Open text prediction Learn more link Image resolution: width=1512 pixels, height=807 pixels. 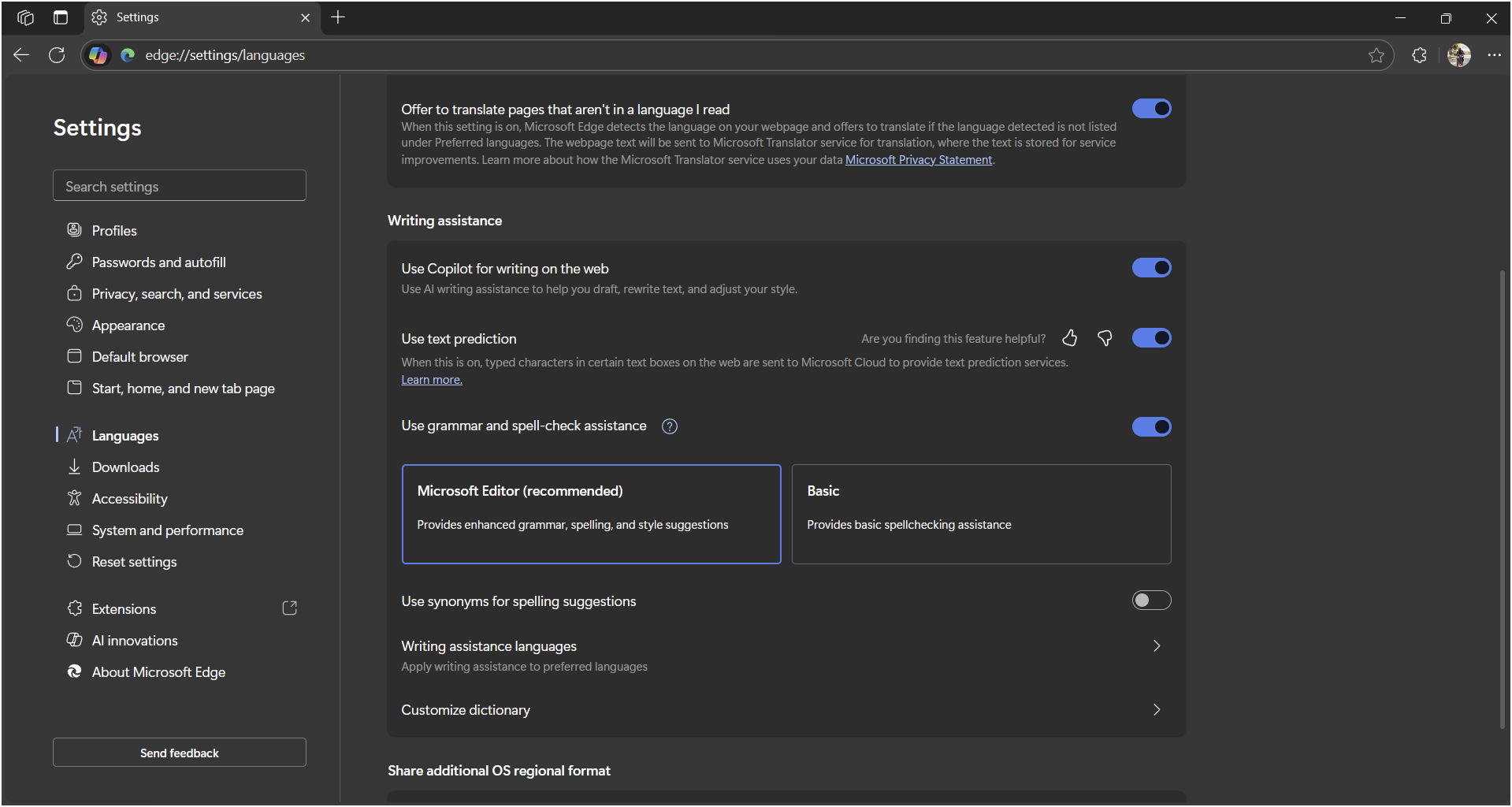point(432,380)
